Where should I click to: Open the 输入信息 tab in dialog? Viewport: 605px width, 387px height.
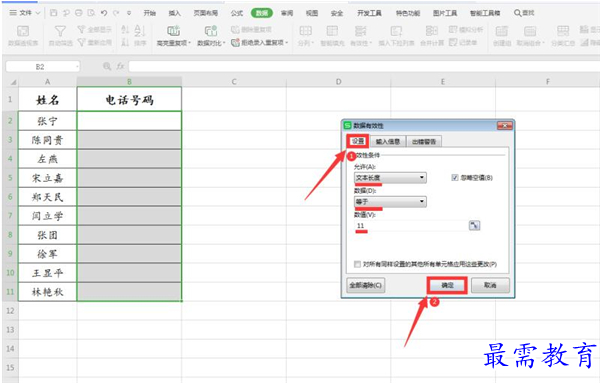[x=388, y=142]
